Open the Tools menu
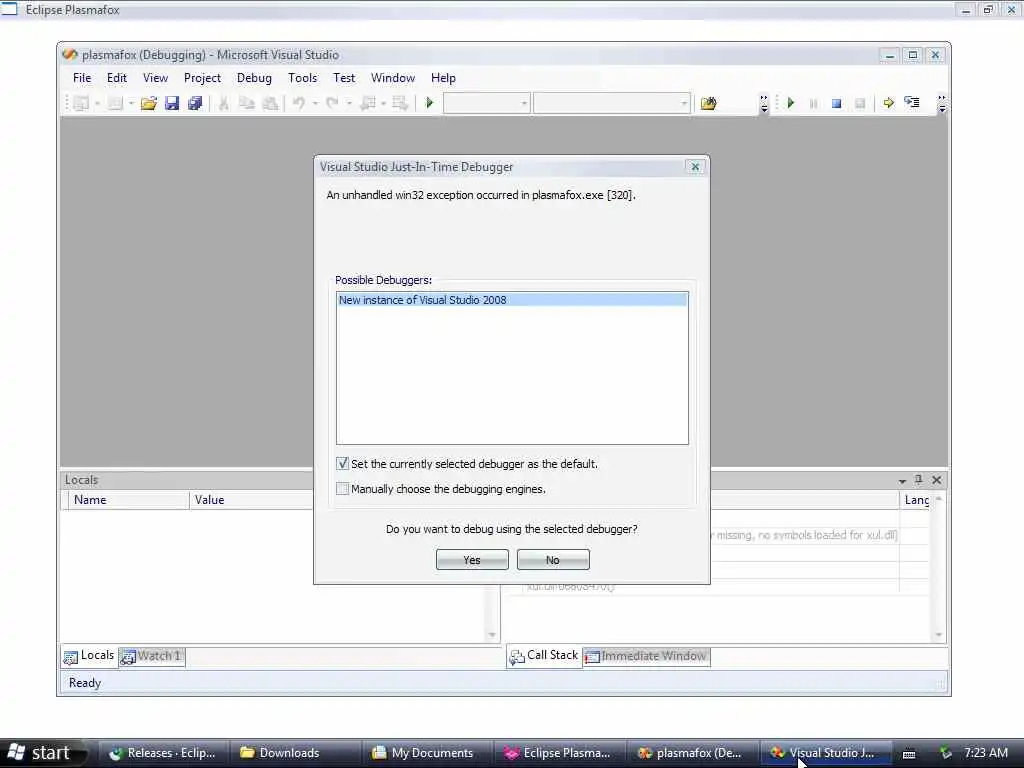The image size is (1024, 768). 302,78
